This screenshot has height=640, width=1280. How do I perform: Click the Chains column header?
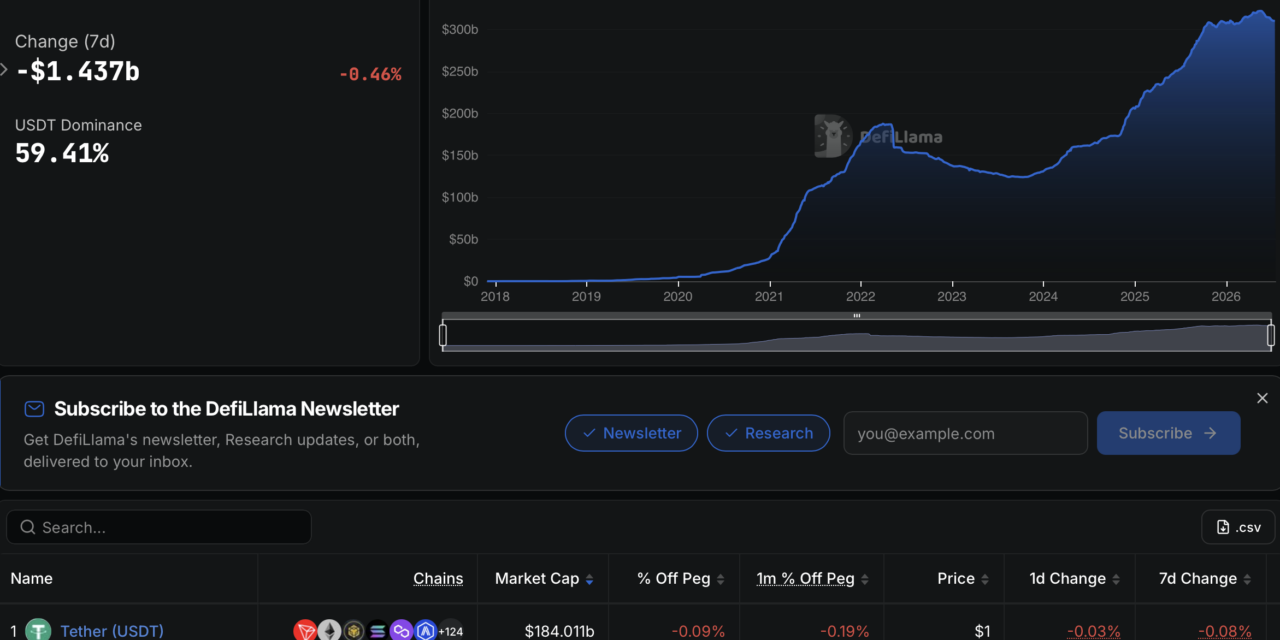tap(438, 579)
